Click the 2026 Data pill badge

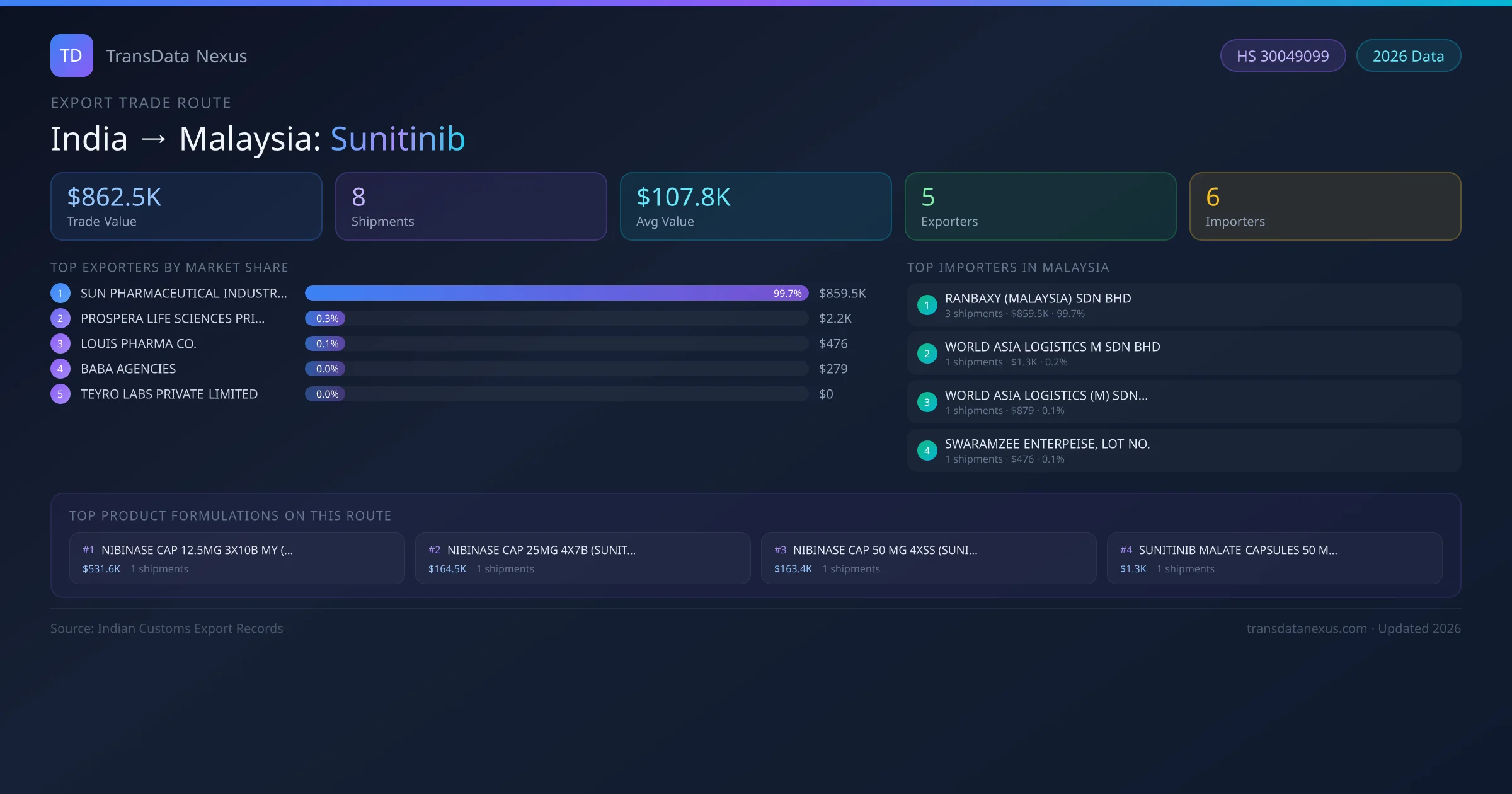1408,56
